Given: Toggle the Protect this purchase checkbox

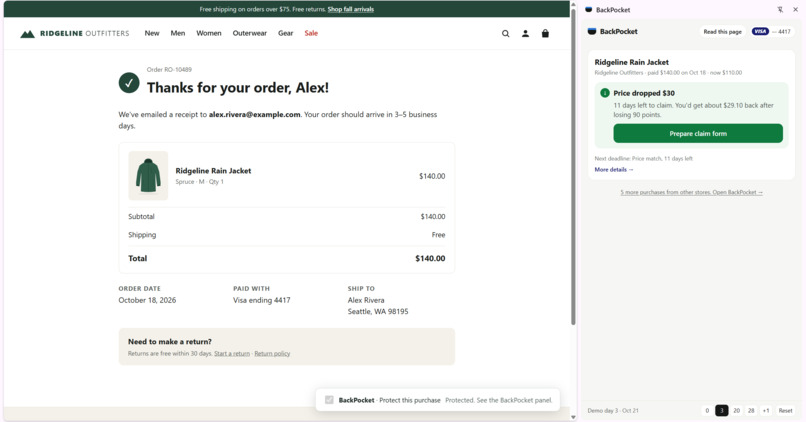Looking at the screenshot, I should (329, 400).
